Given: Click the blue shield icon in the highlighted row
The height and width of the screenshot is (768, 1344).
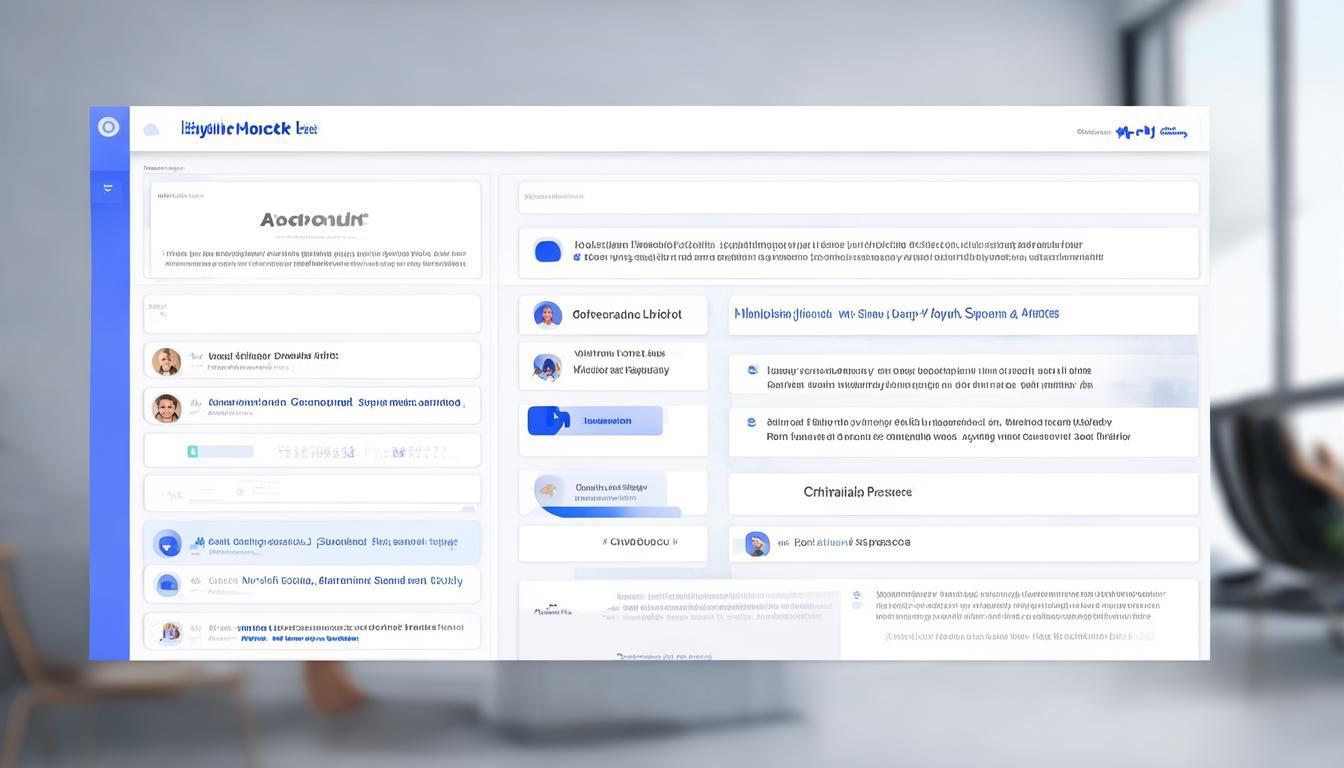Looking at the screenshot, I should pyautogui.click(x=167, y=543).
